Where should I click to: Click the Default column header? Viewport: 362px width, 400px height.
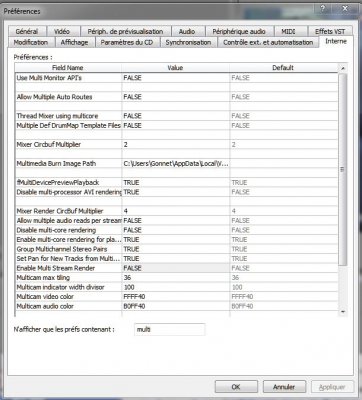tap(283, 68)
